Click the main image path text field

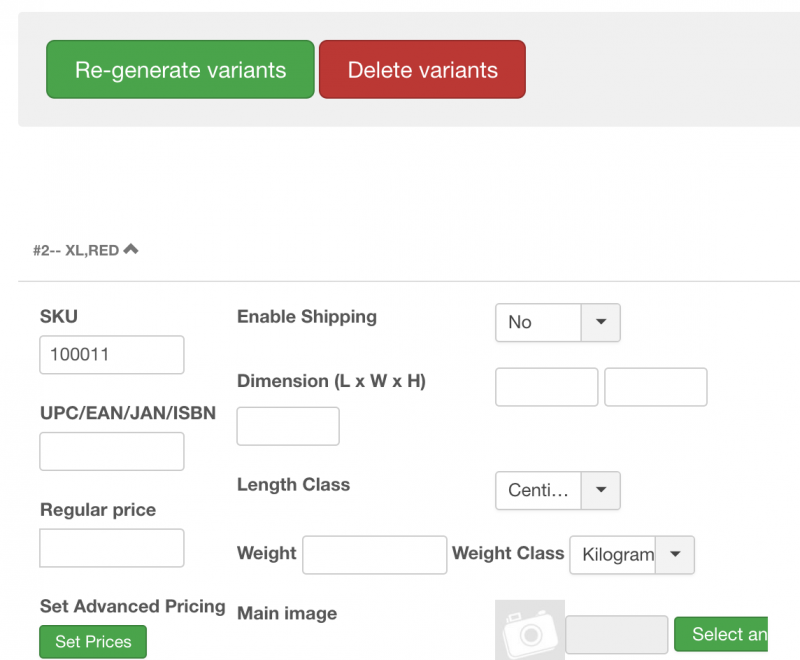coord(616,634)
